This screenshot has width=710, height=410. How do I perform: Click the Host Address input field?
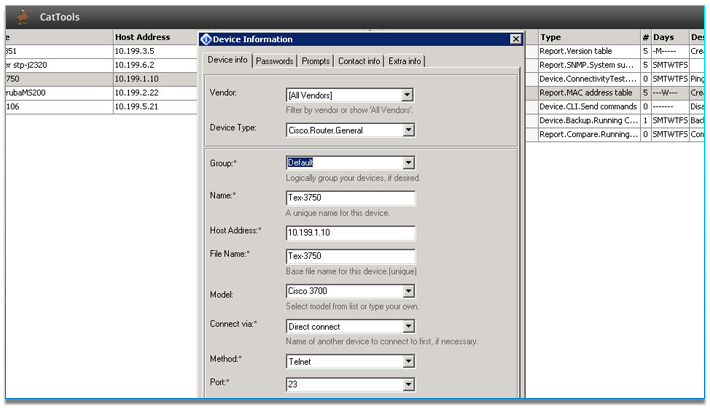click(x=350, y=233)
